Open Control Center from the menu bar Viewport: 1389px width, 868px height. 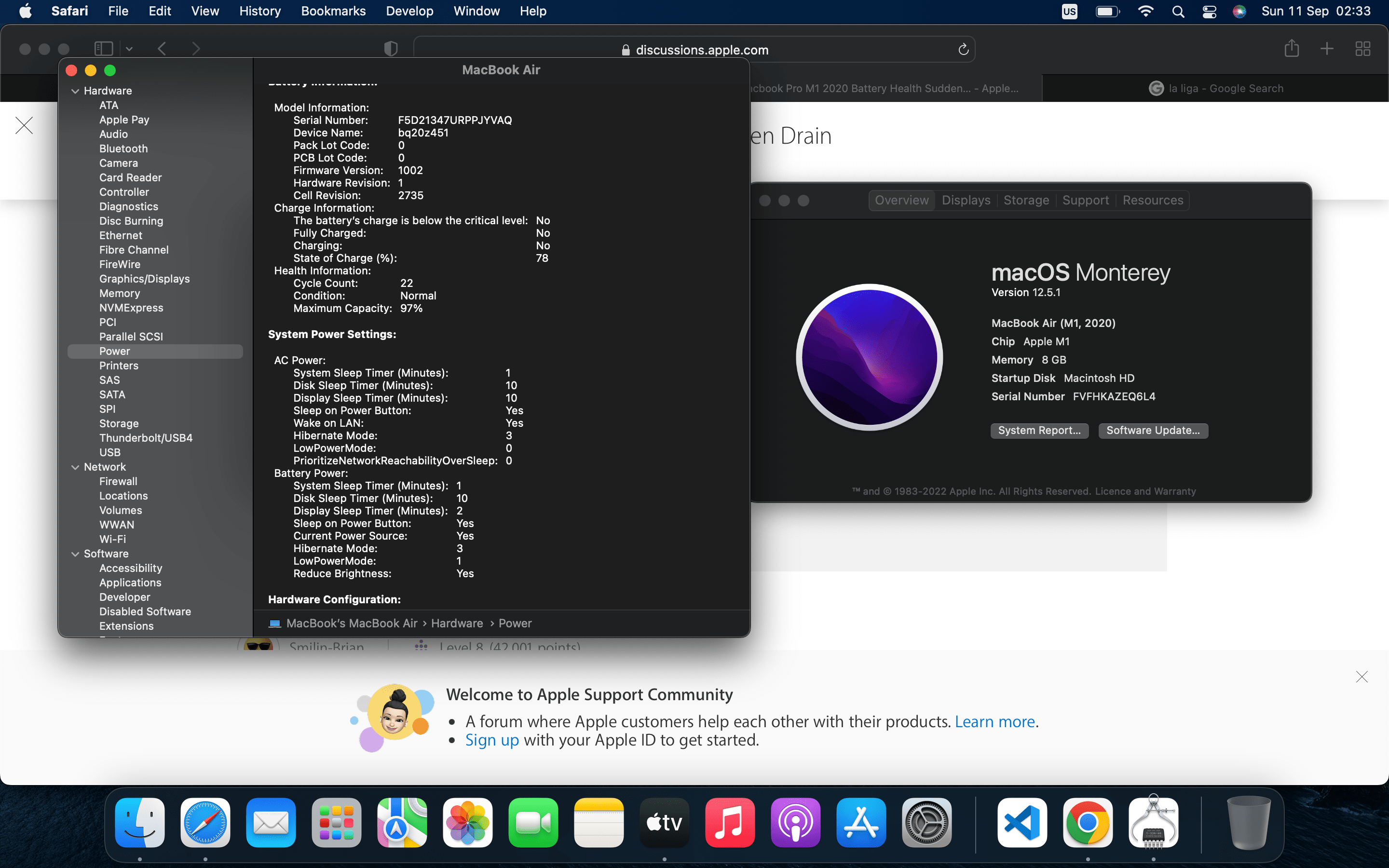point(1209,11)
